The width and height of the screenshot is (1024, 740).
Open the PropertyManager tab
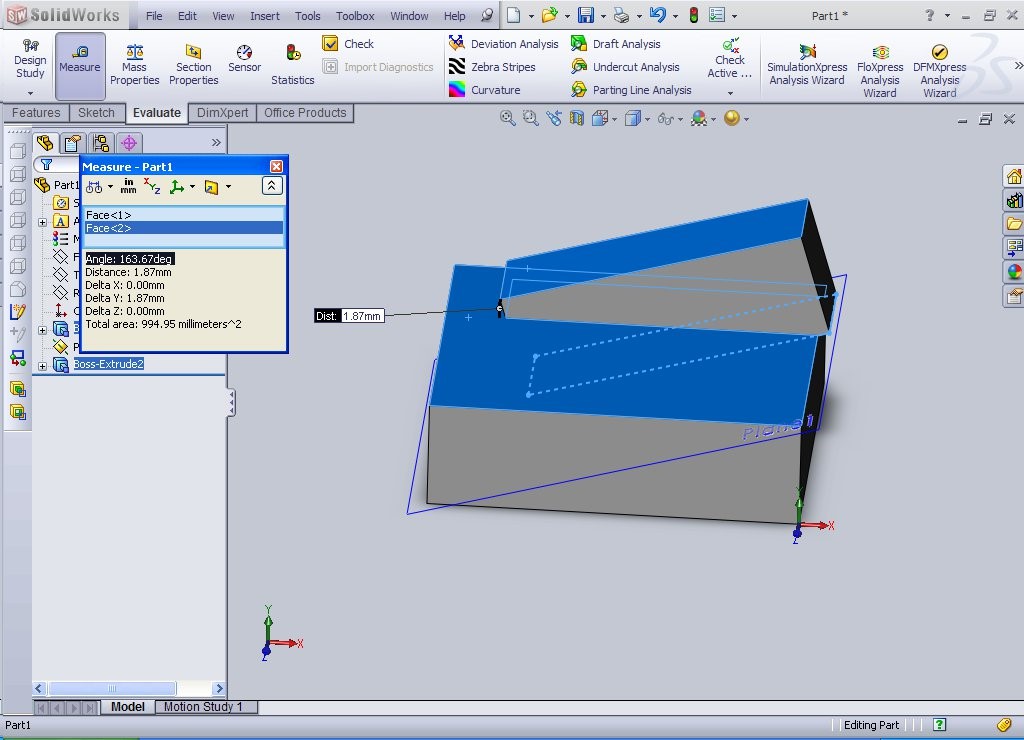click(x=72, y=142)
